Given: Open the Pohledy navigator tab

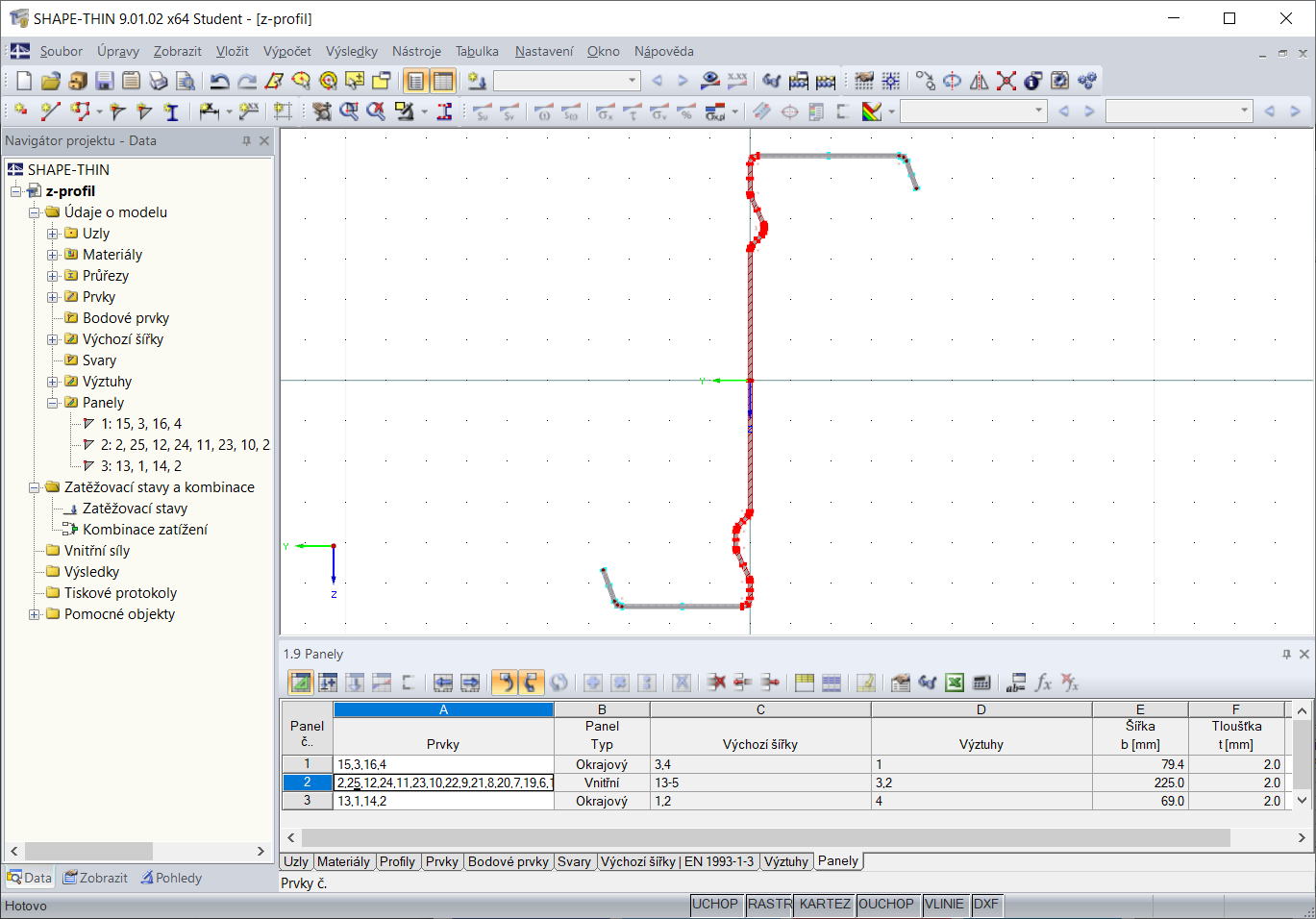Looking at the screenshot, I should click(x=171, y=878).
